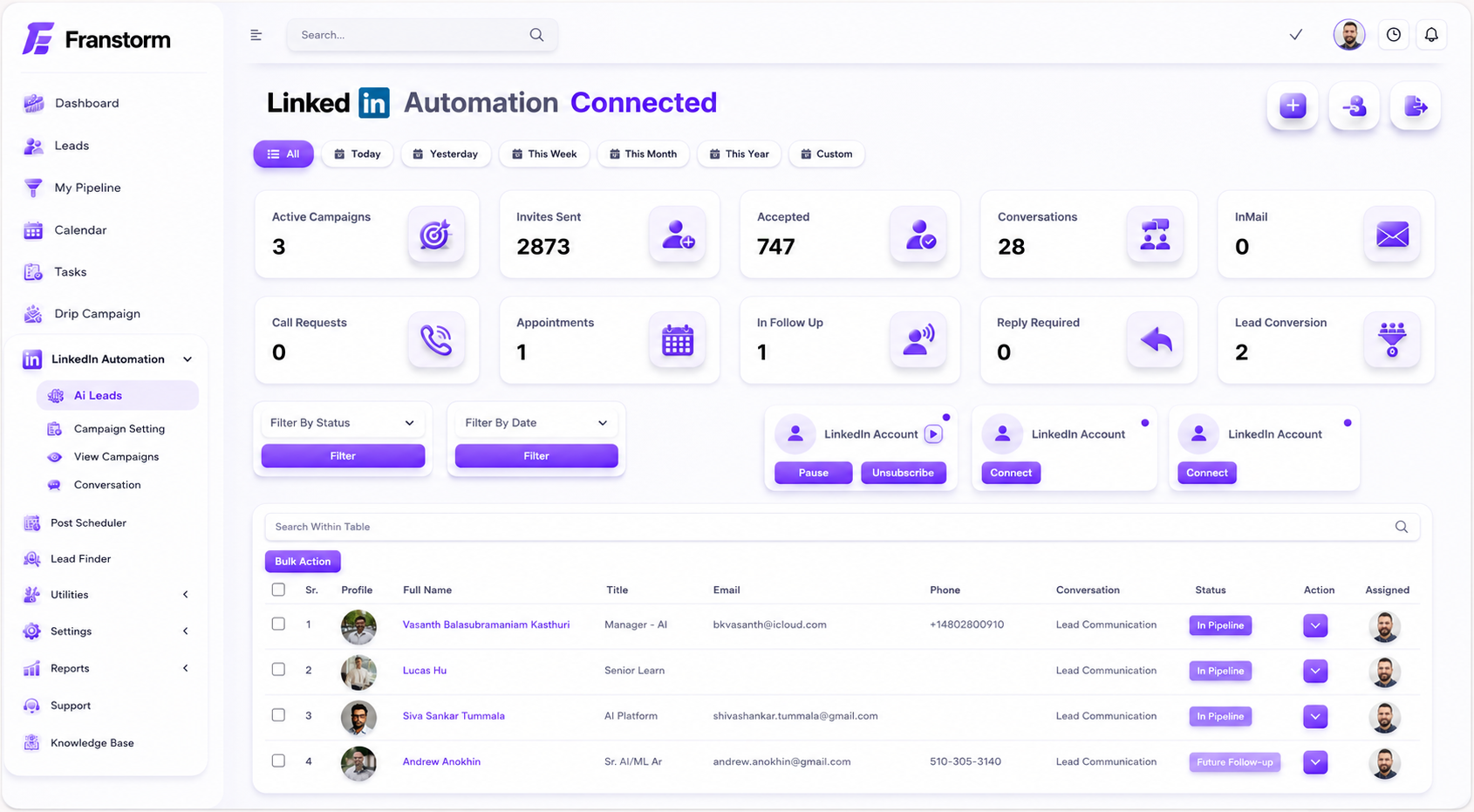1474x812 pixels.
Task: Select the Yesterday filter tab
Action: 446,154
